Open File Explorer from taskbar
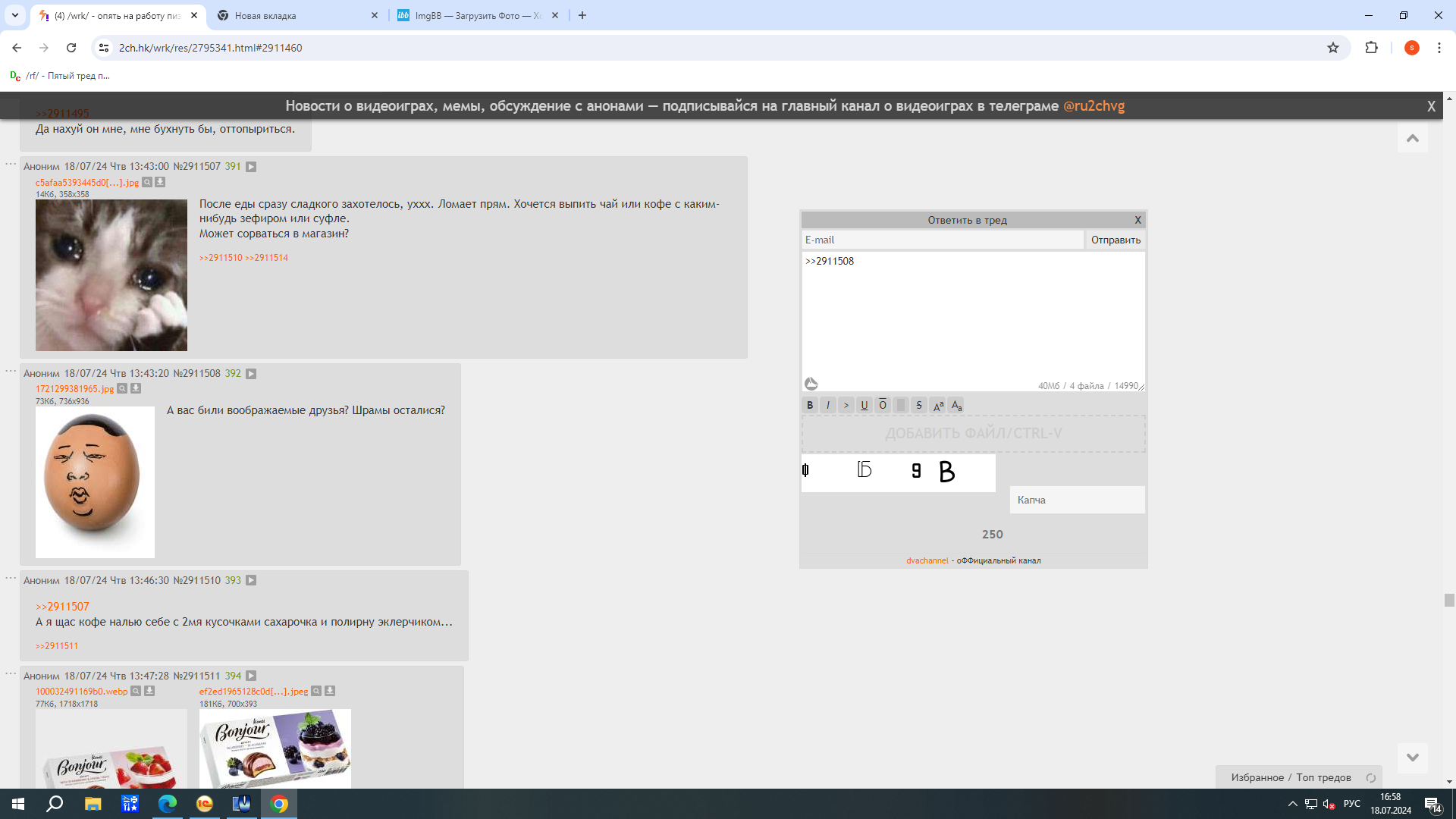This screenshot has width=1456, height=819. pyautogui.click(x=93, y=804)
